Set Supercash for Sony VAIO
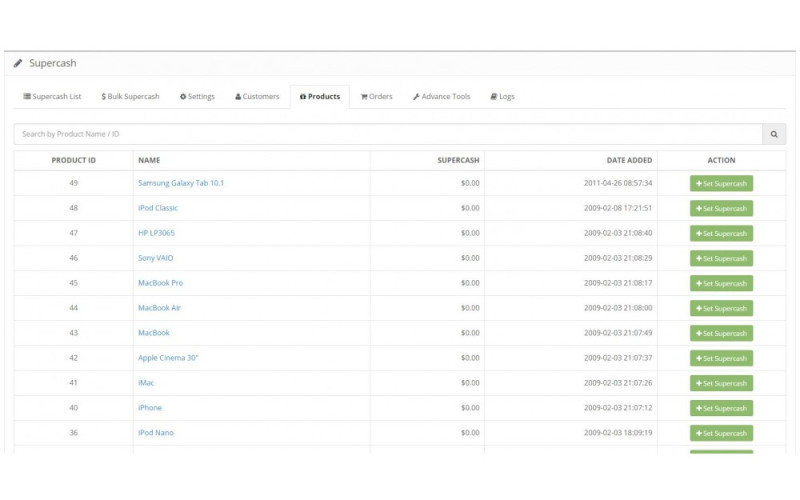800x500 pixels. click(721, 259)
